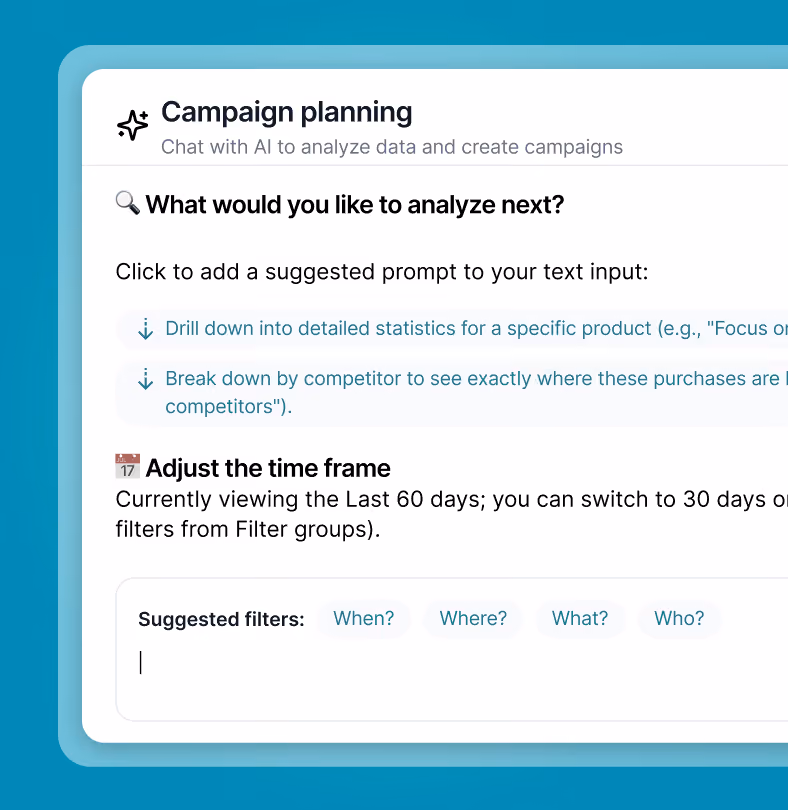The width and height of the screenshot is (788, 810).
Task: Click the Adjust the time frame heading
Action: [x=268, y=468]
